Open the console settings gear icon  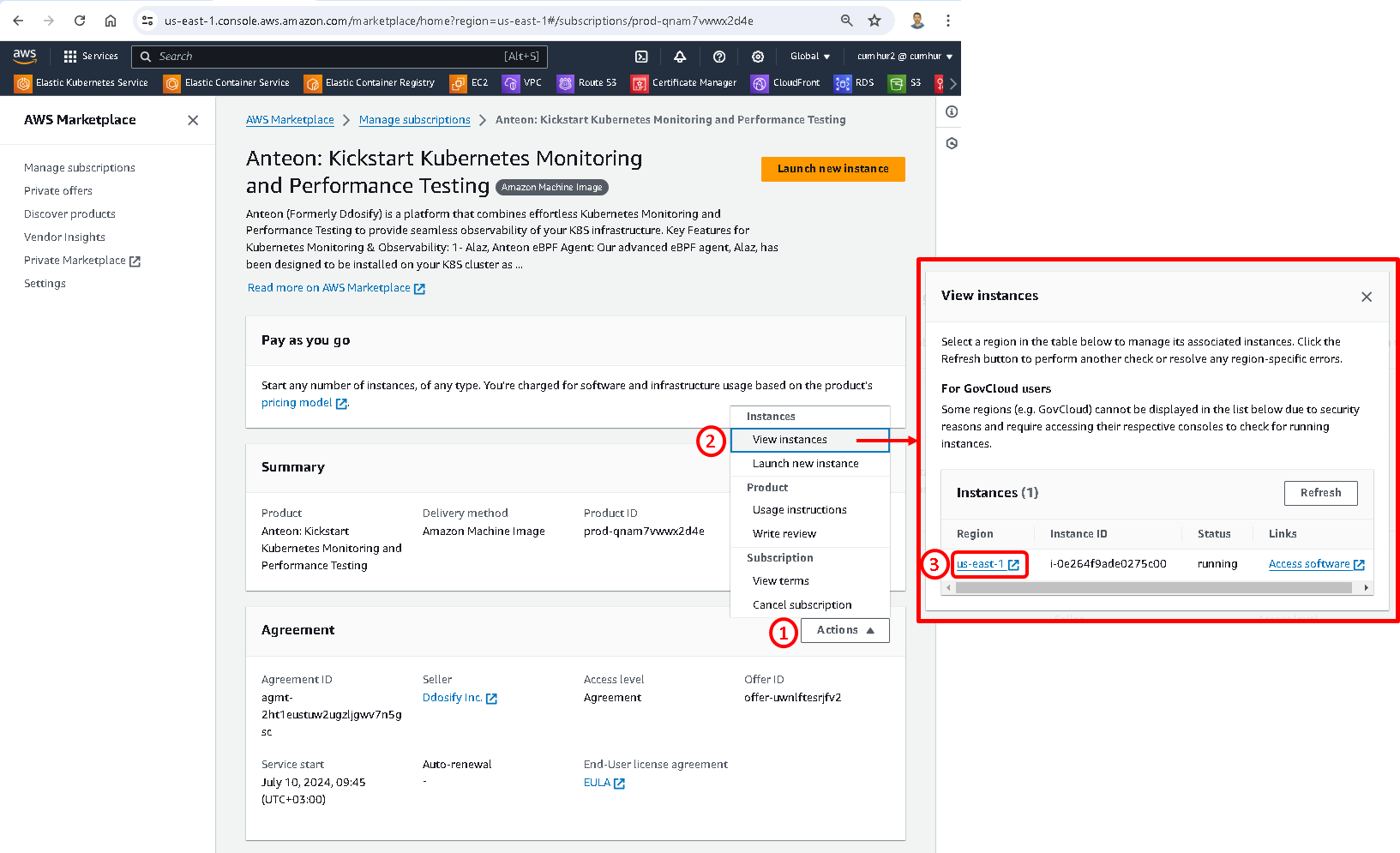758,57
